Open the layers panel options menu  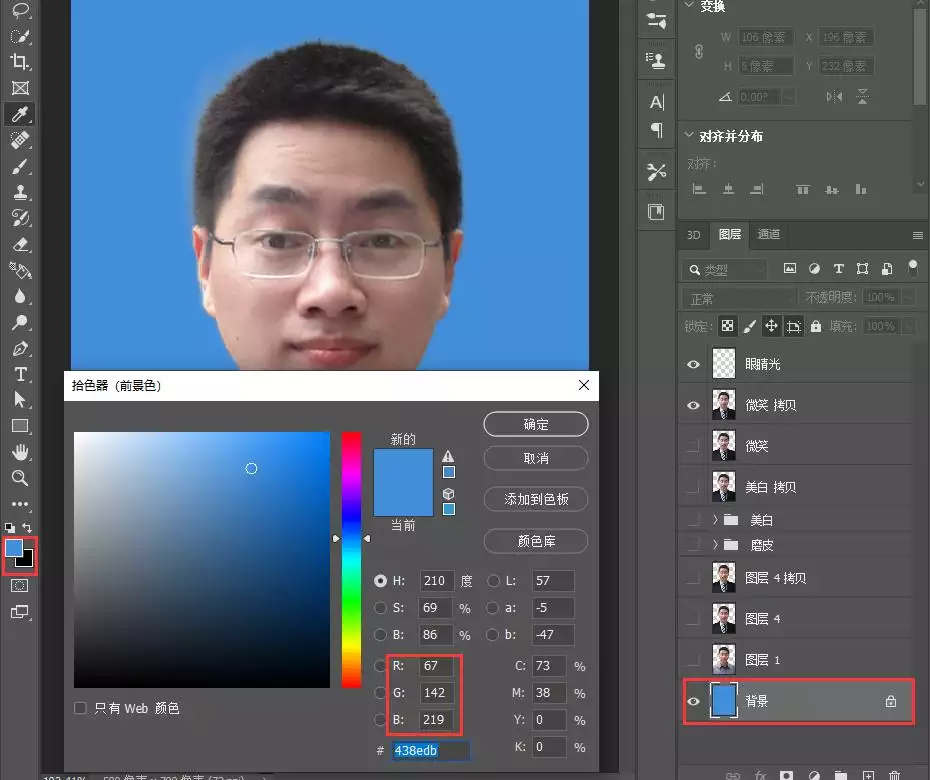point(918,235)
